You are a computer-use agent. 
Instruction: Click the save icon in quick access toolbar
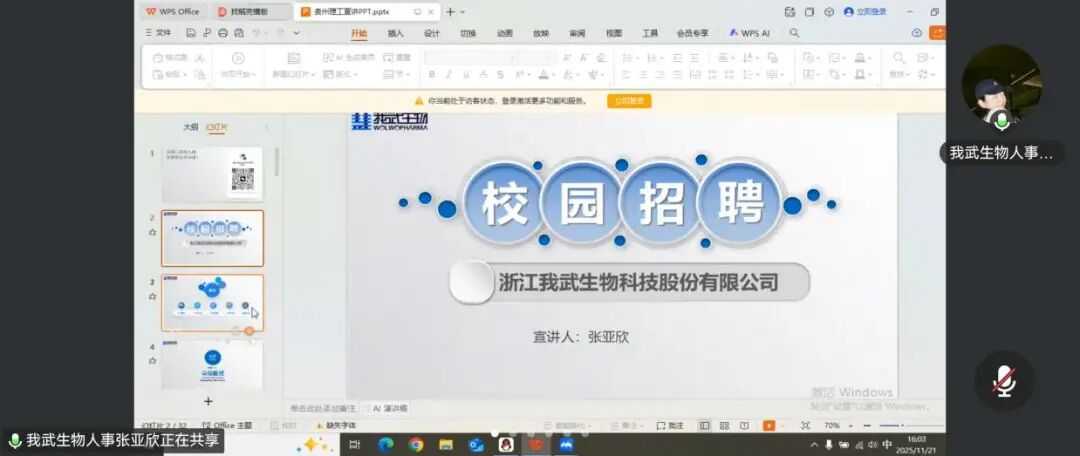[x=193, y=33]
